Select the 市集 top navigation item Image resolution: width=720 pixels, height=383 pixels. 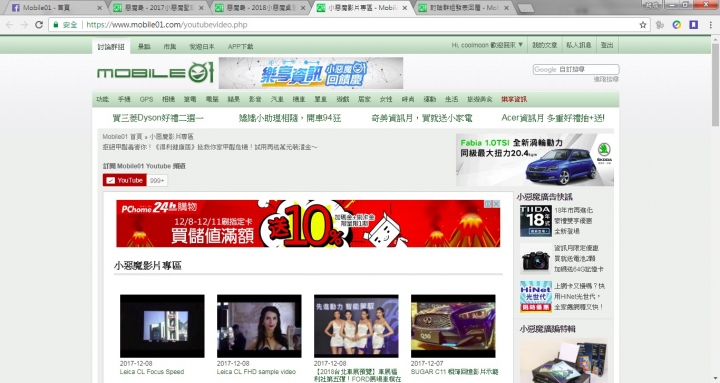pos(170,46)
